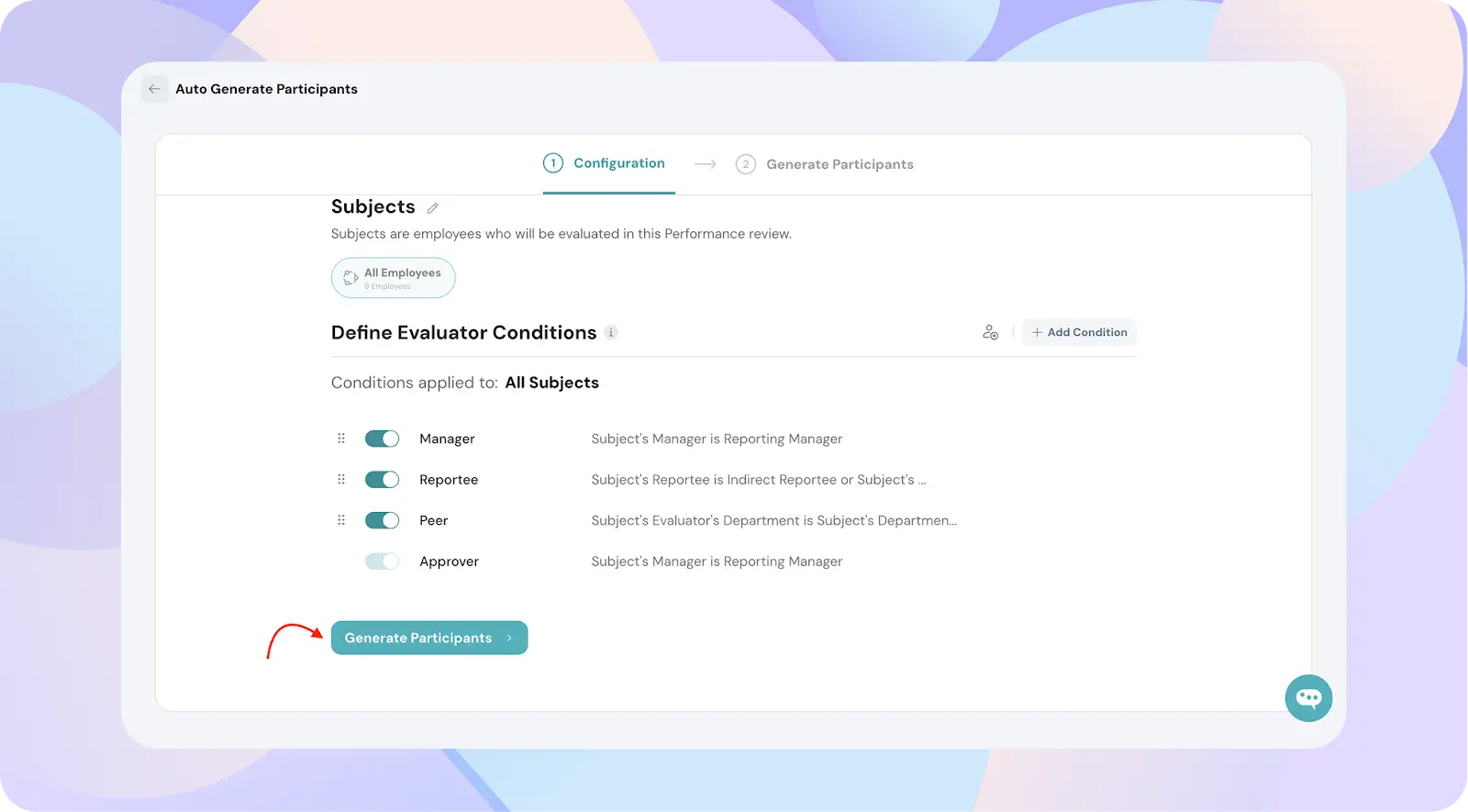
Task: Click the back arrow beside Auto Generate Participants
Action: click(154, 89)
